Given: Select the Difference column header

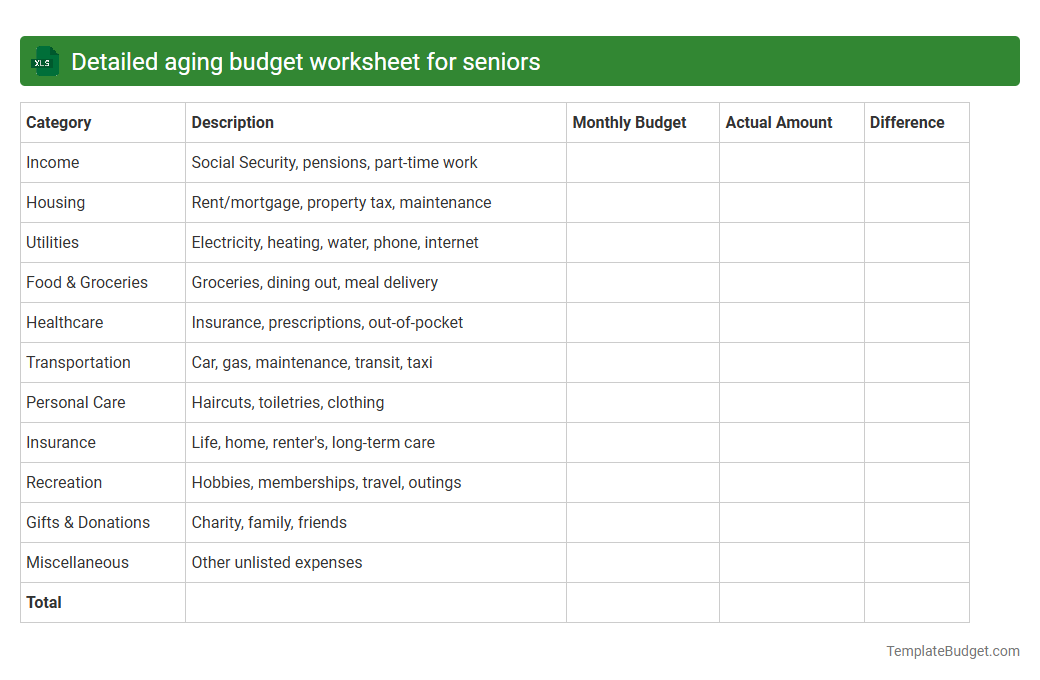Looking at the screenshot, I should tap(906, 122).
